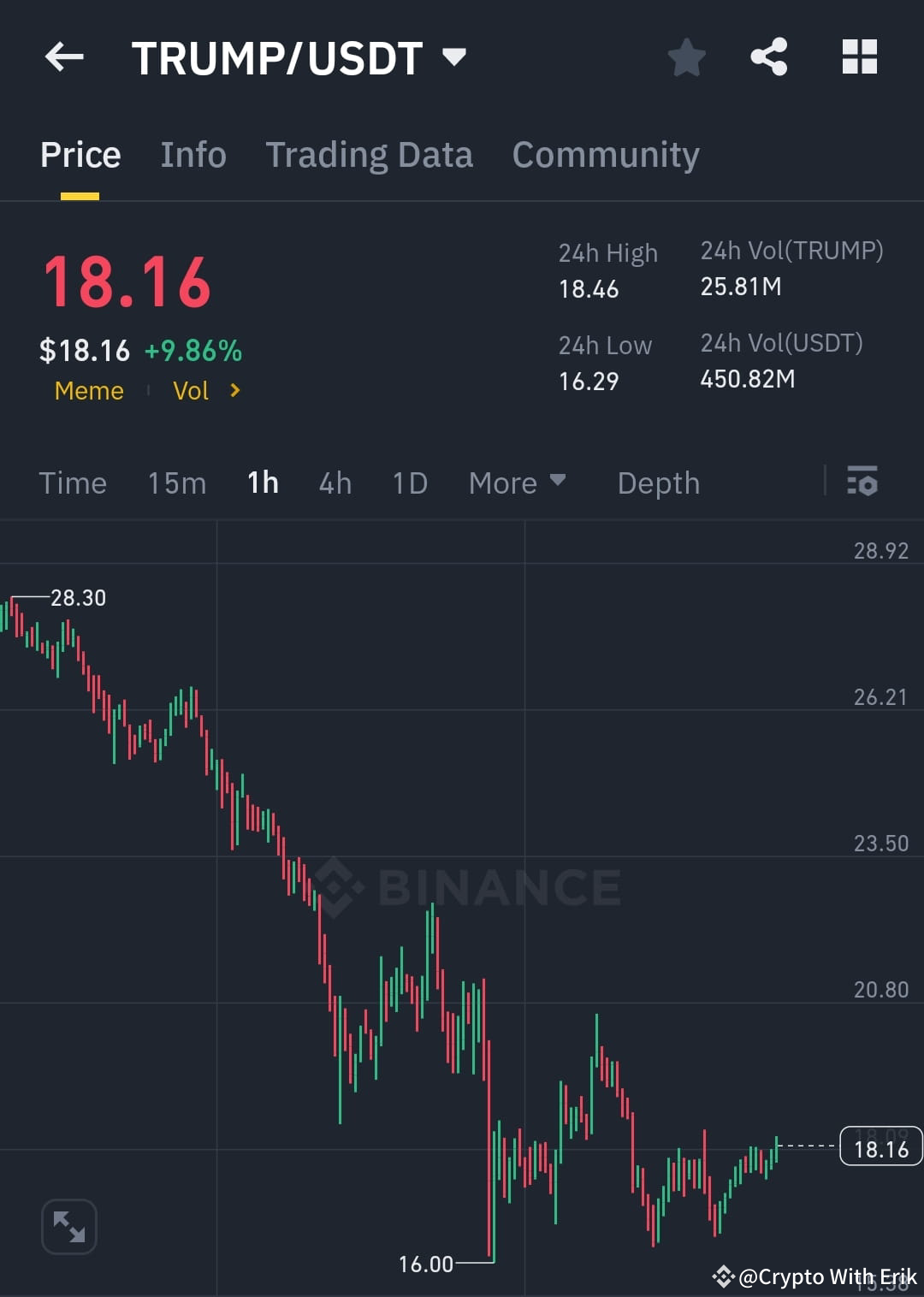Expand the More timeframes dropdown
Screen dimensions: 924x1297
coord(517,483)
